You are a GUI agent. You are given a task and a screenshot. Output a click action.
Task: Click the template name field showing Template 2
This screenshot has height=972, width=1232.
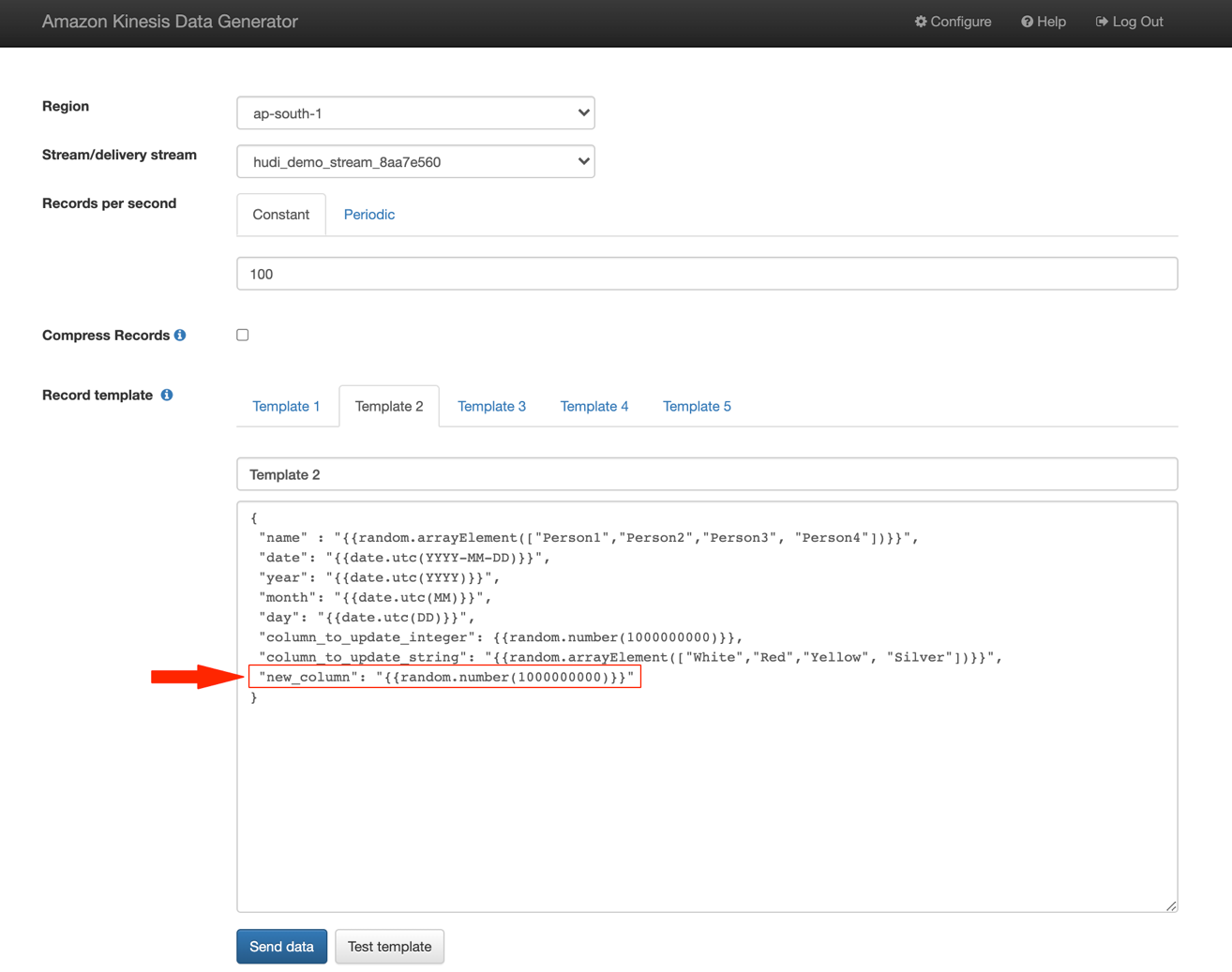707,474
